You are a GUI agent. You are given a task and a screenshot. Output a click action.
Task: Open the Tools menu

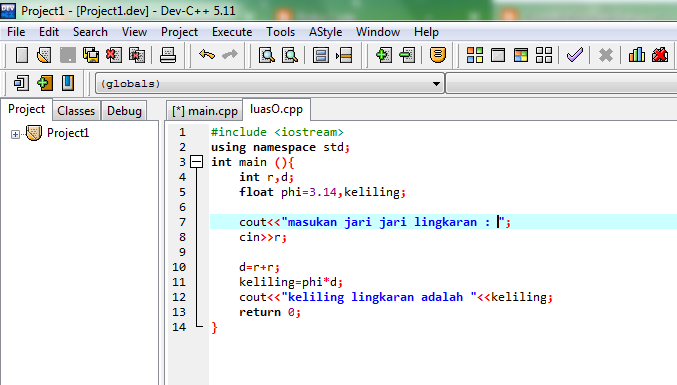click(x=280, y=32)
